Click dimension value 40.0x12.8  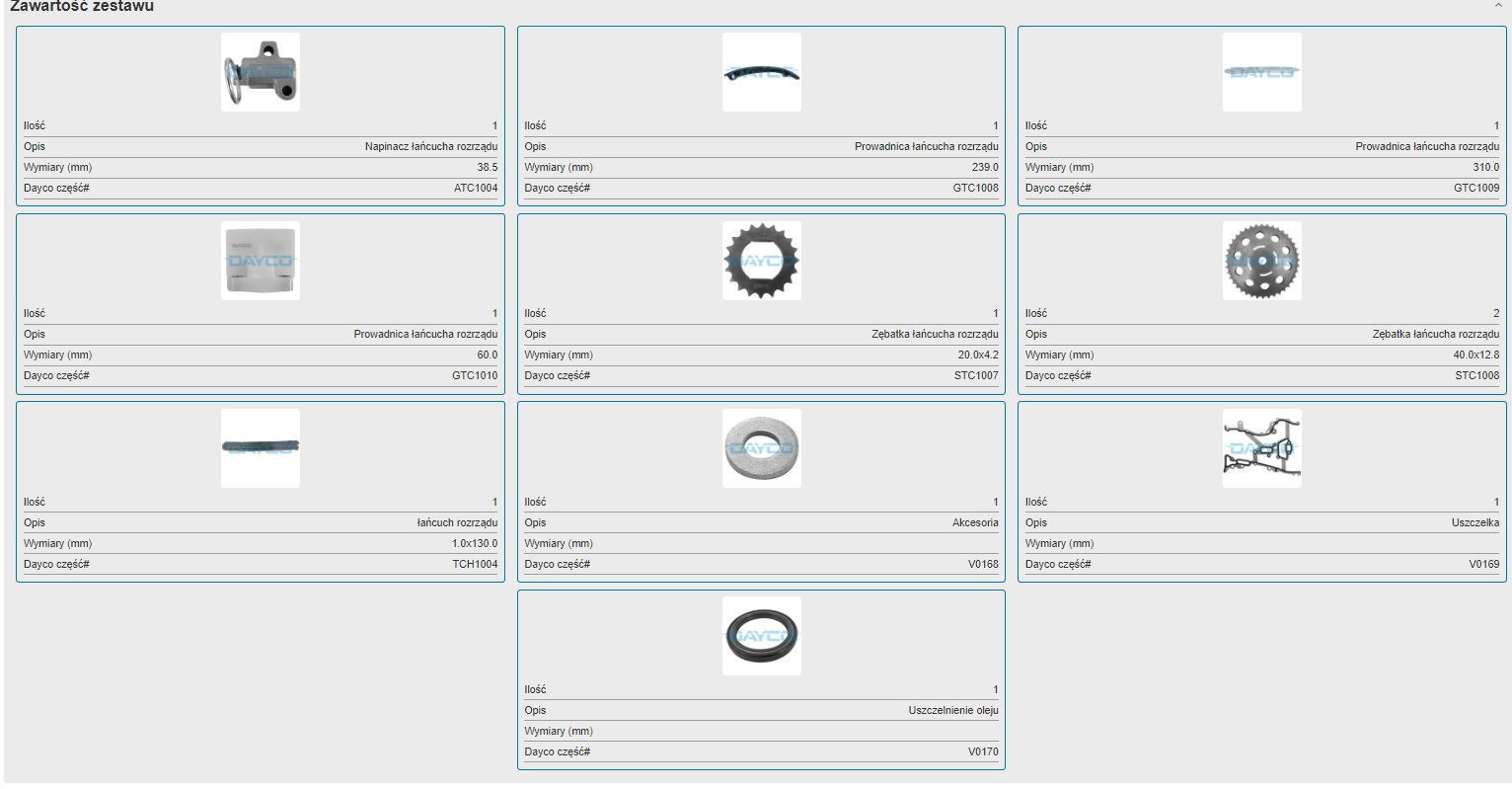coord(1475,355)
